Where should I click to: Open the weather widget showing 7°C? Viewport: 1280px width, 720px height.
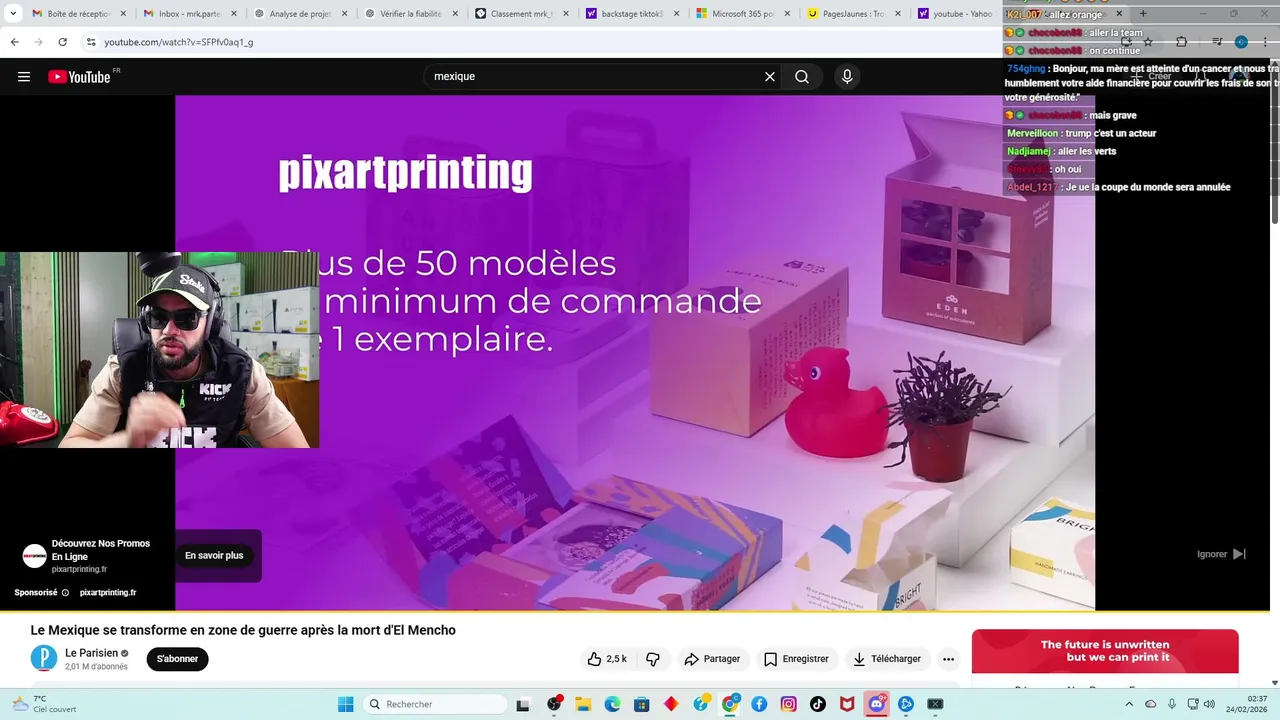pyautogui.click(x=44, y=704)
